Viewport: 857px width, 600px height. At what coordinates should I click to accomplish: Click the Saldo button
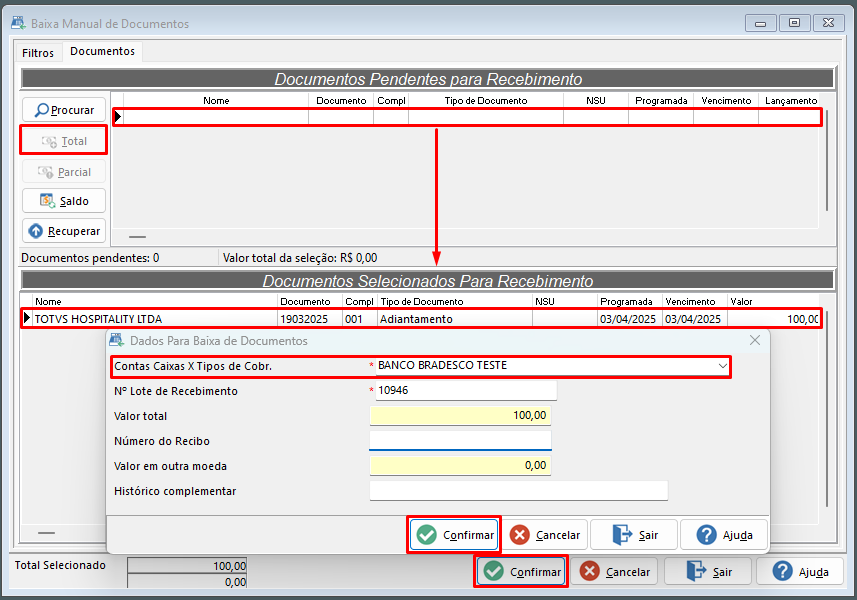pos(64,201)
